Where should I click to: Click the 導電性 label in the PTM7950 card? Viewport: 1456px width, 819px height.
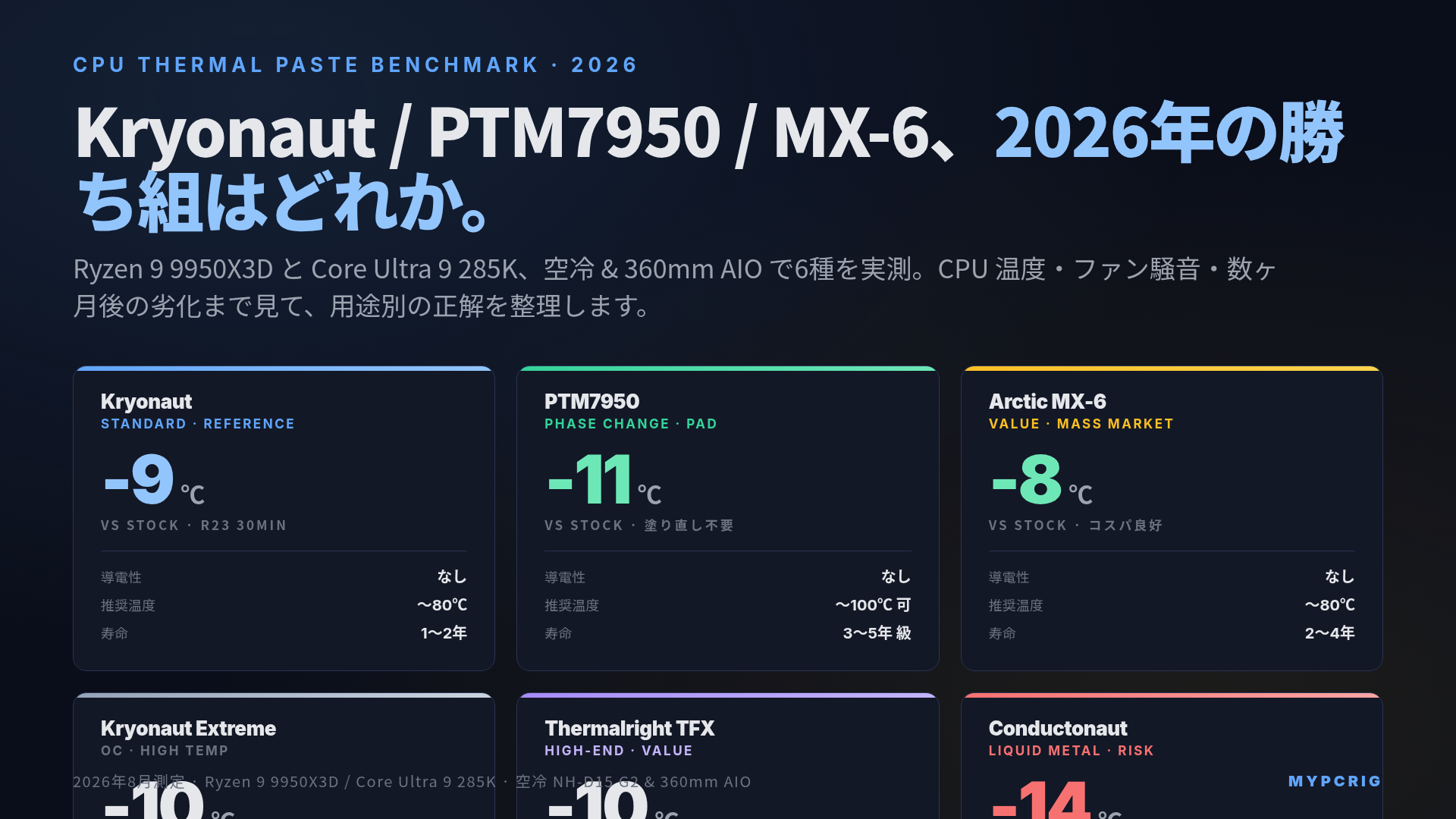[565, 578]
